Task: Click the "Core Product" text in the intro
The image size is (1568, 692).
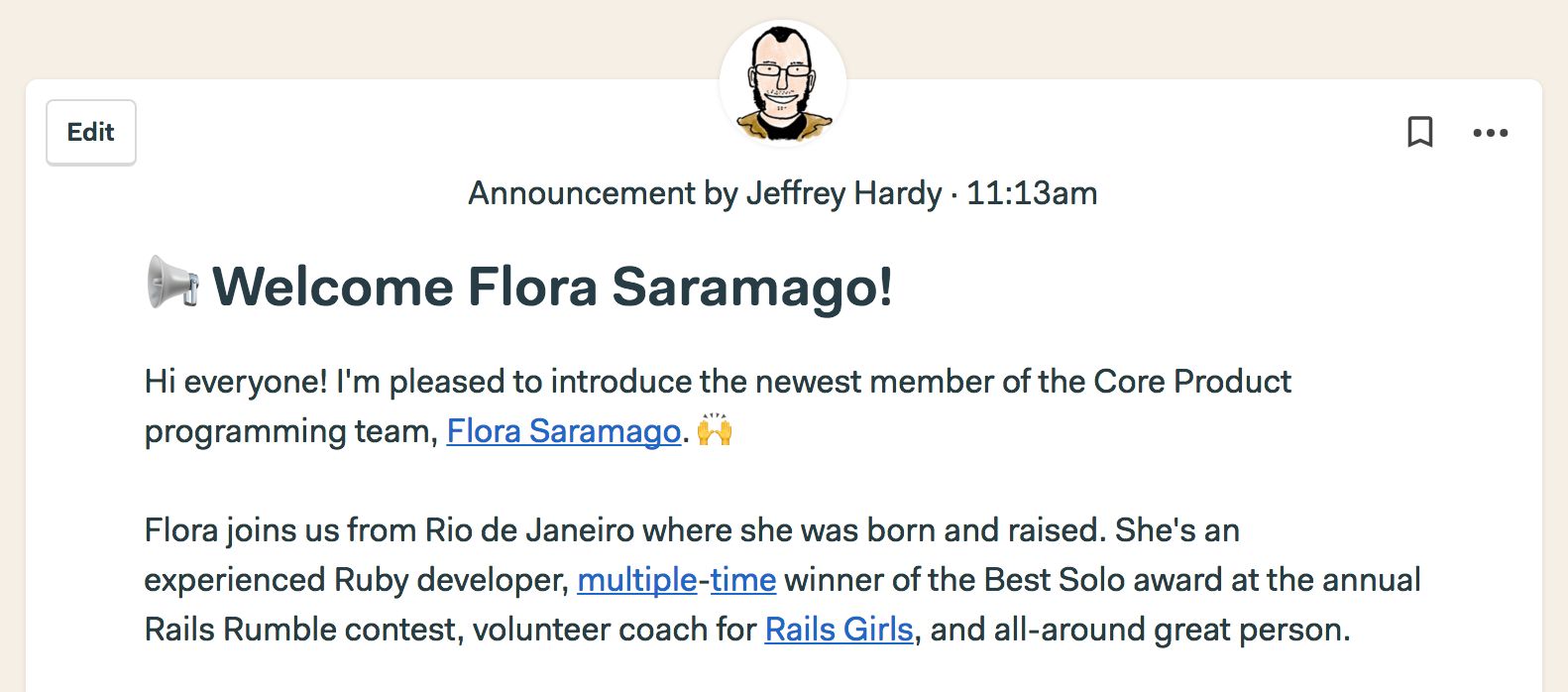Action: point(1192,382)
